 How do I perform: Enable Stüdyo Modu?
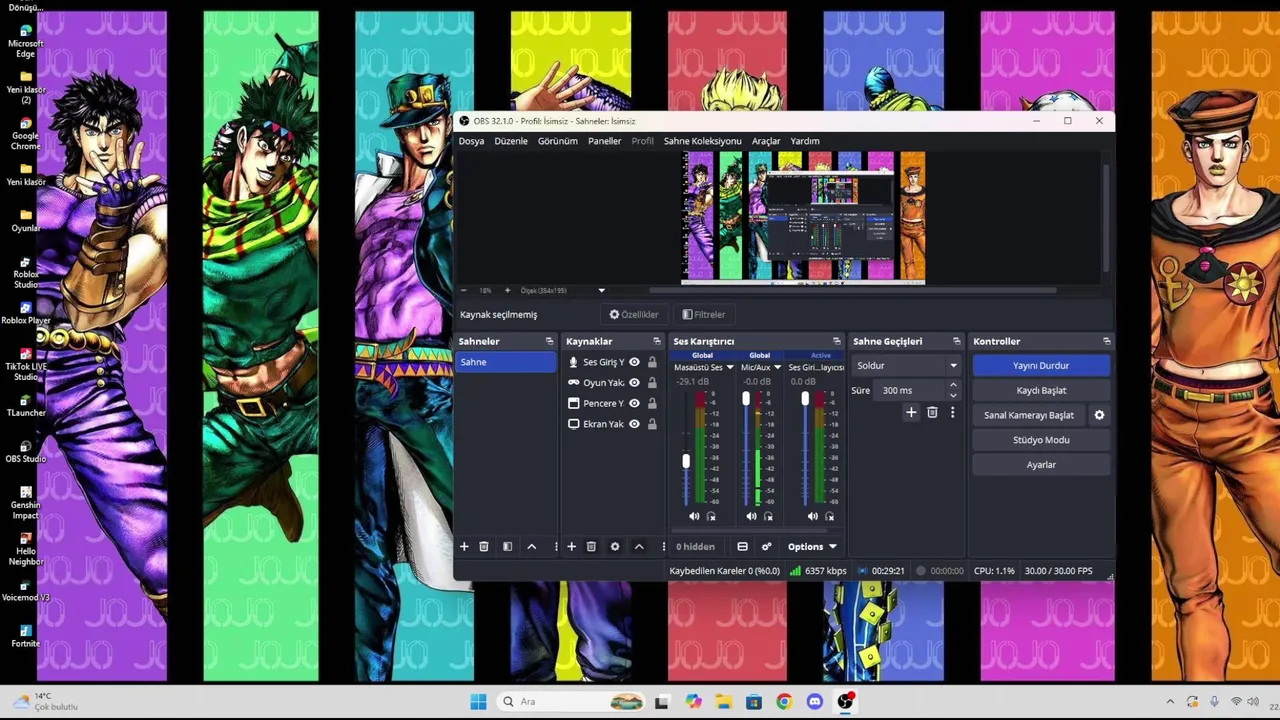pyautogui.click(x=1041, y=440)
